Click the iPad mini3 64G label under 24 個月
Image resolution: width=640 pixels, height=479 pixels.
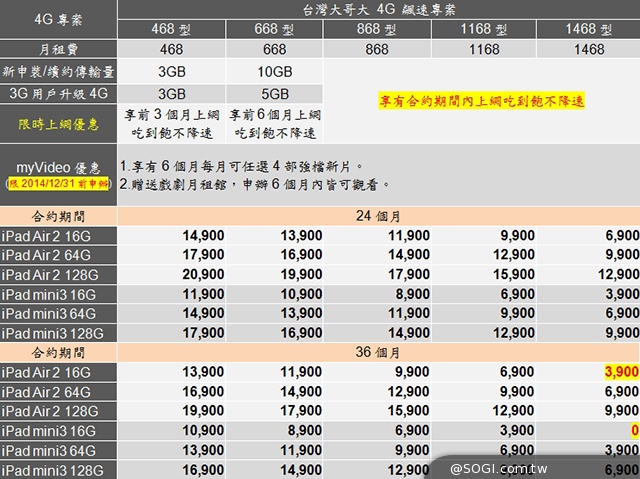[x=49, y=313]
